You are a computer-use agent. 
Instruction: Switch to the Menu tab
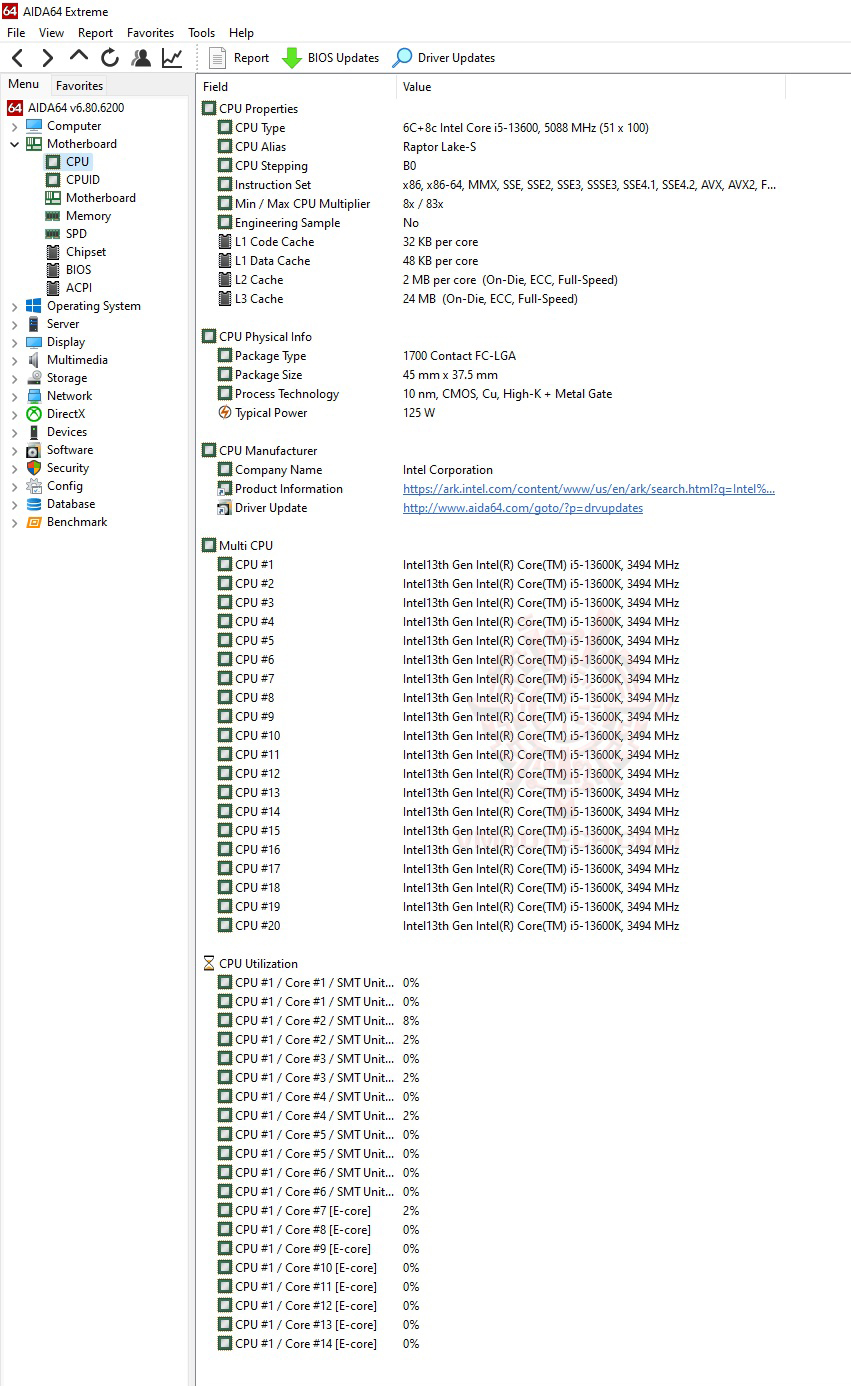click(x=24, y=85)
